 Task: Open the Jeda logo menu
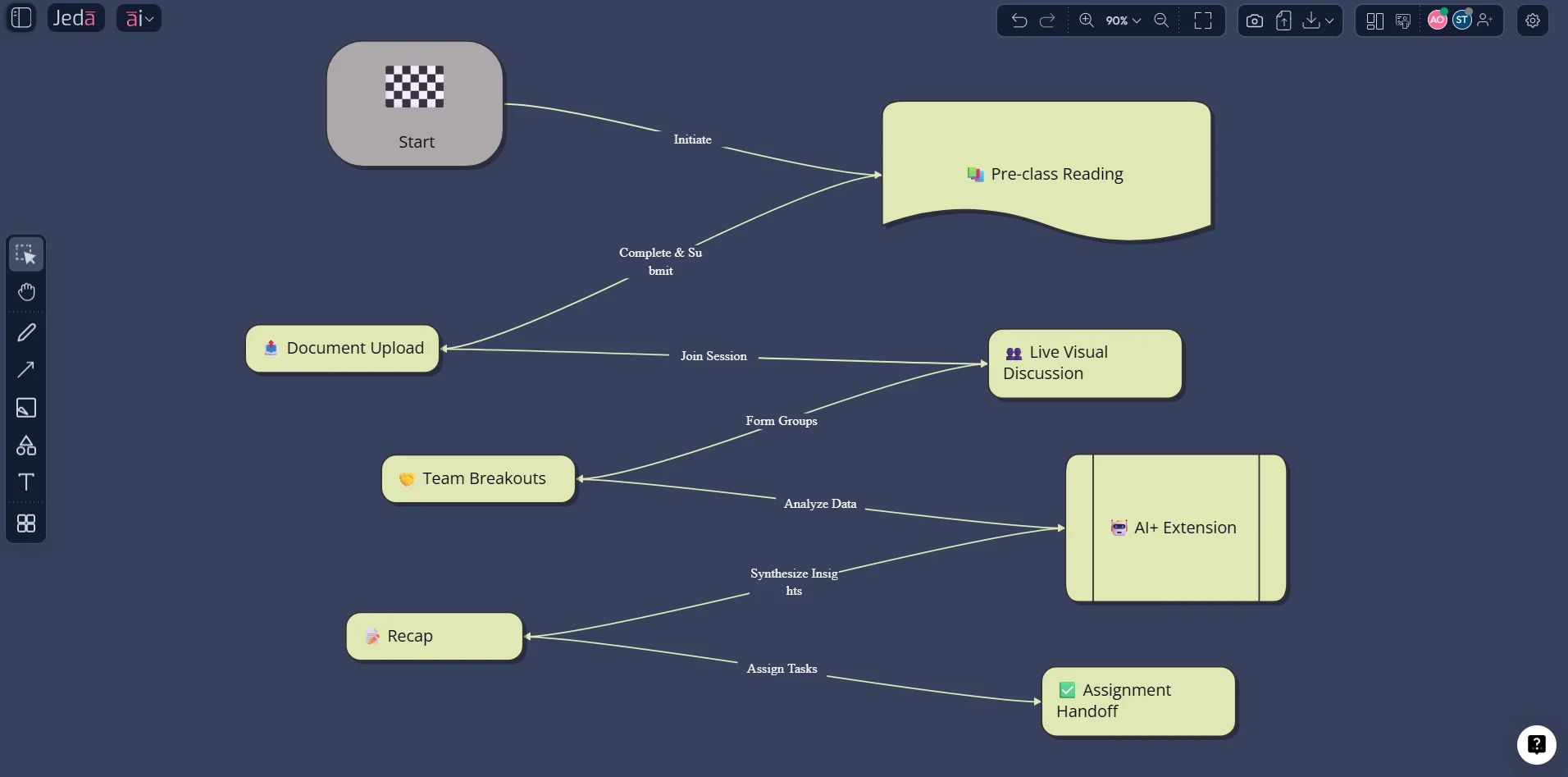75,17
